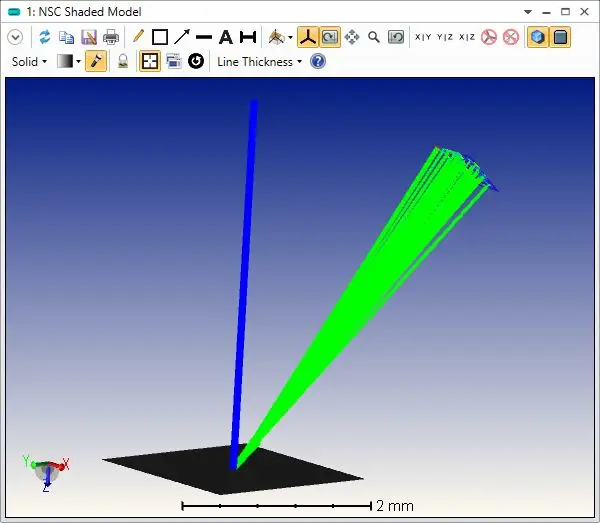Open the gradient background color dropdown
This screenshot has width=600, height=523.
click(69, 61)
